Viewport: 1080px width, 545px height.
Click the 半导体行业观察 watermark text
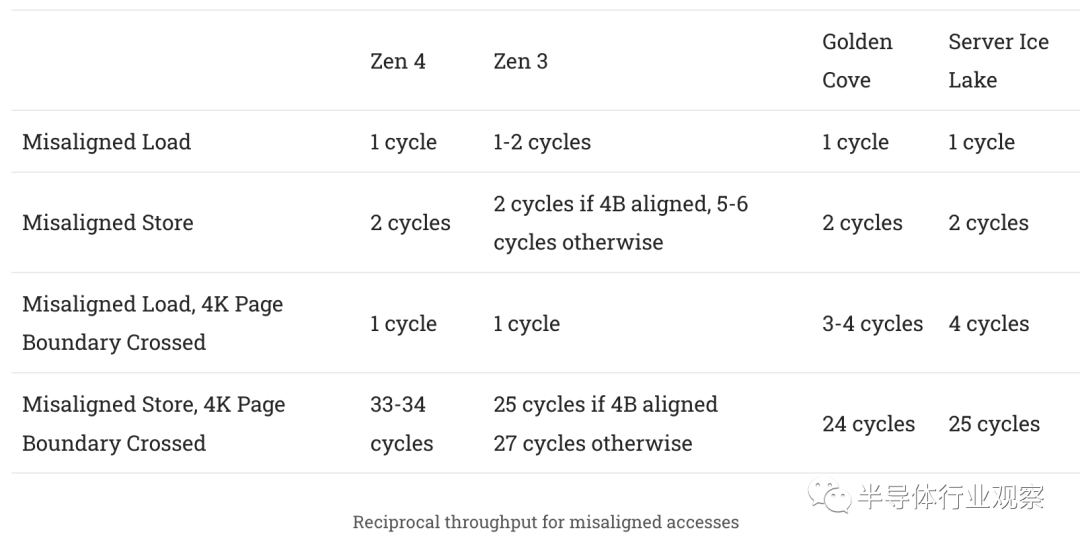coord(950,497)
